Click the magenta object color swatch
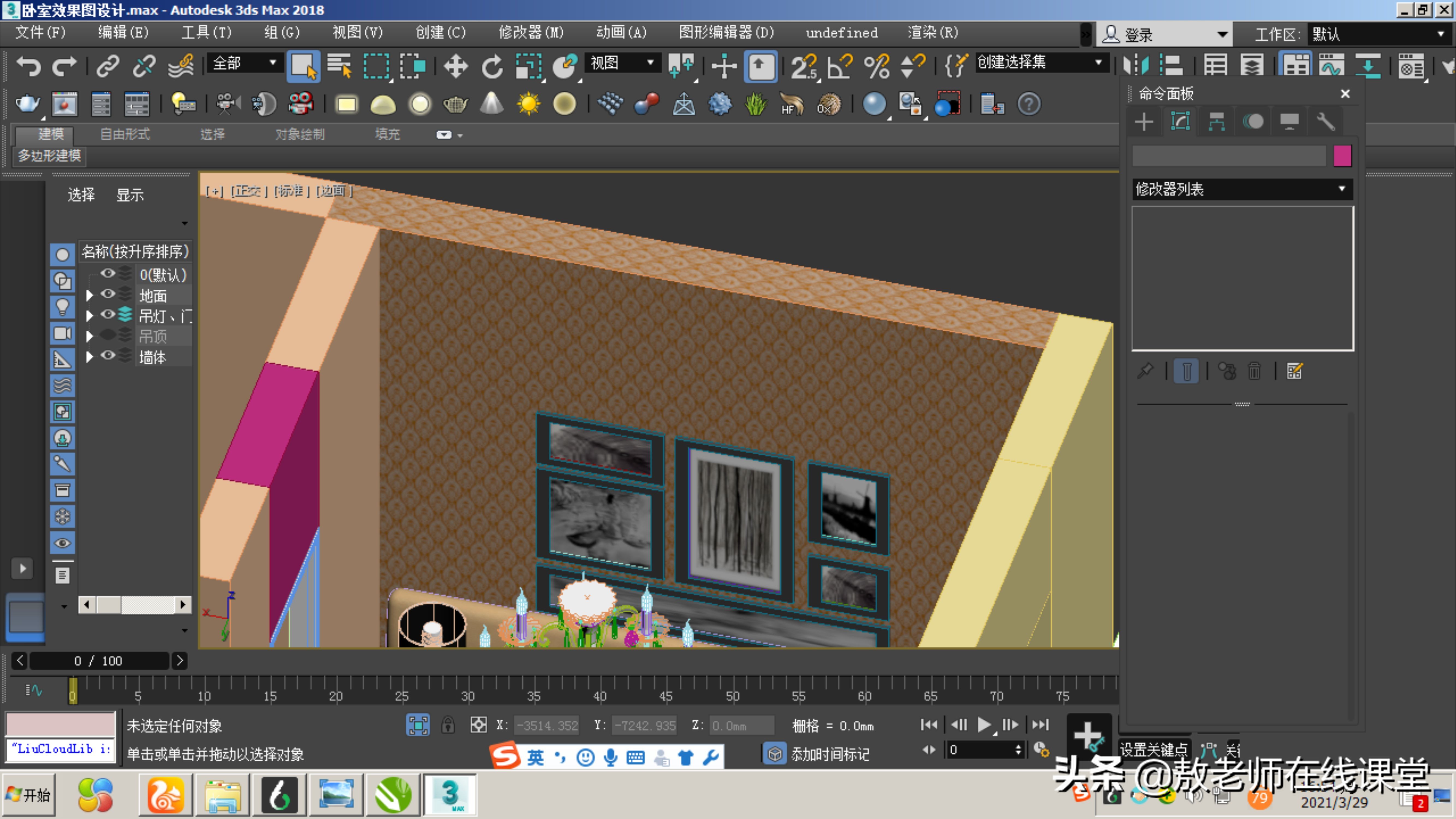1456x819 pixels. pos(1342,155)
